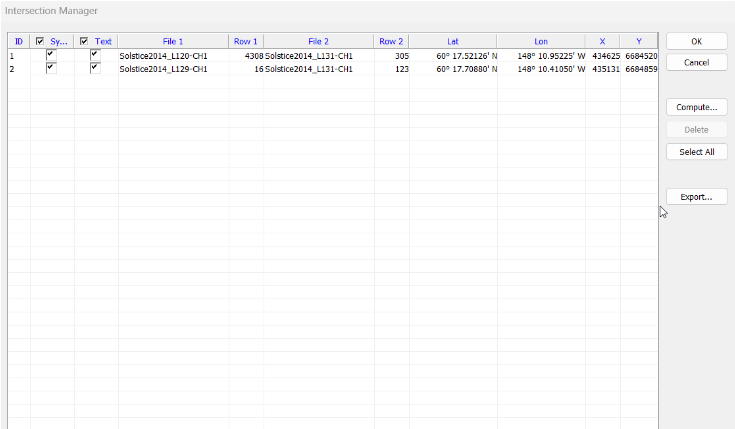
Task: Select latitude cell 60° 17.52126' N
Action: (x=453, y=56)
